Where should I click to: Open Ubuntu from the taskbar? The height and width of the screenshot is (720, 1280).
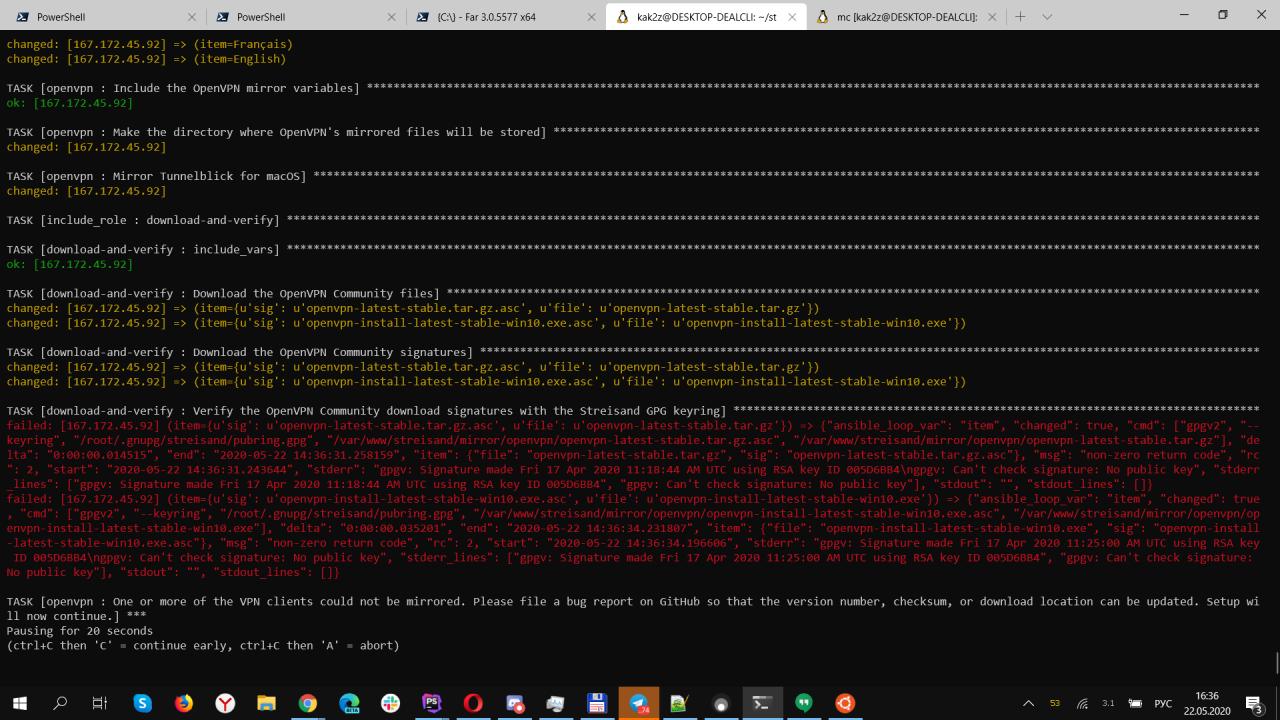coord(845,703)
